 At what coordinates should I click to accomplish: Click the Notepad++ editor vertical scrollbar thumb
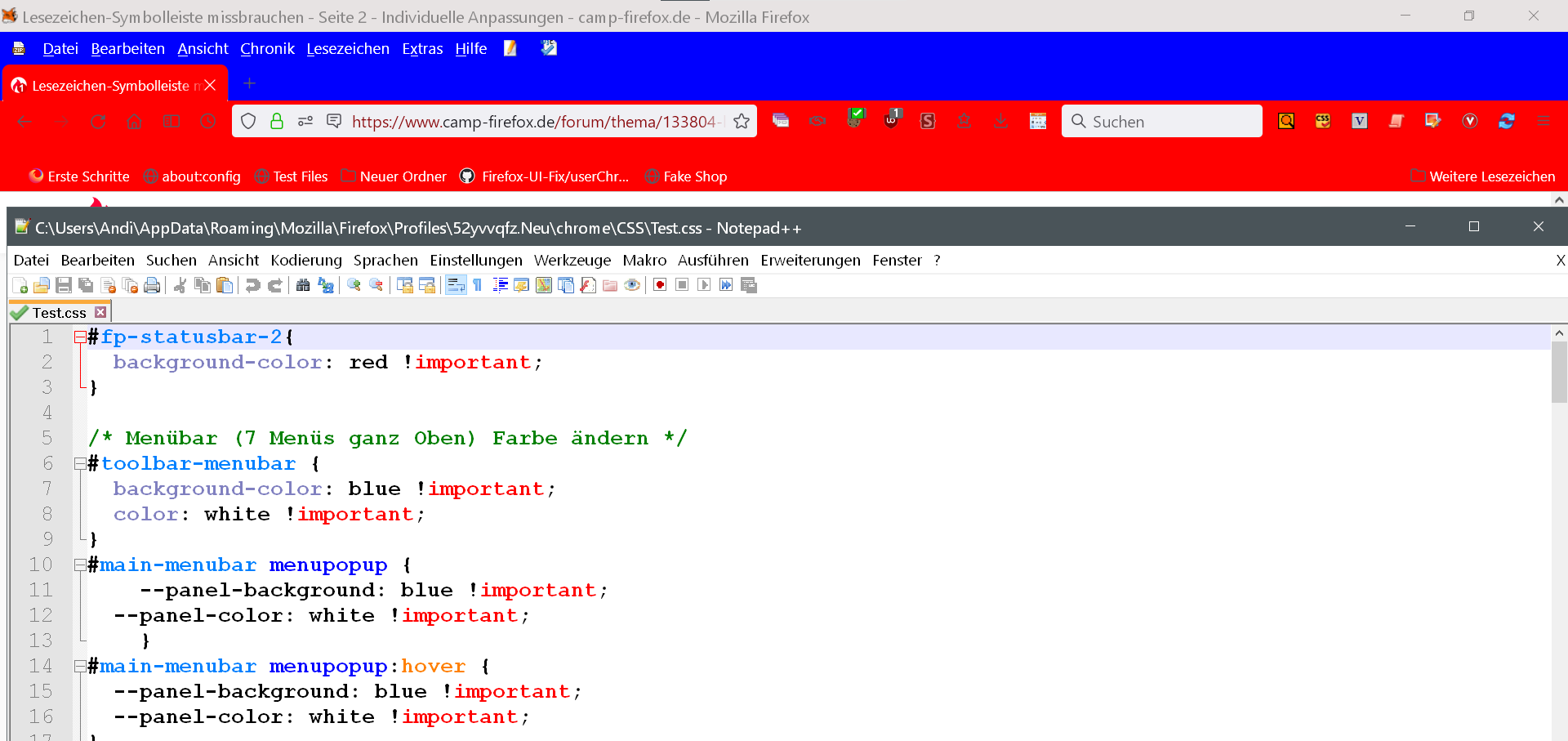pyautogui.click(x=1559, y=372)
